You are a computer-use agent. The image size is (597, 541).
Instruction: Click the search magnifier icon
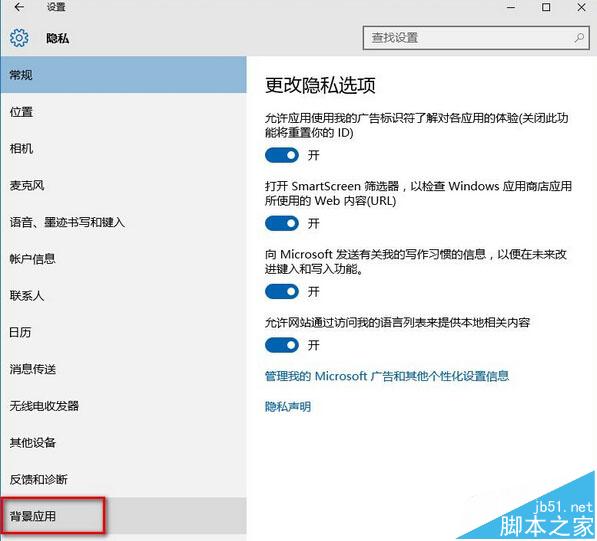point(579,38)
